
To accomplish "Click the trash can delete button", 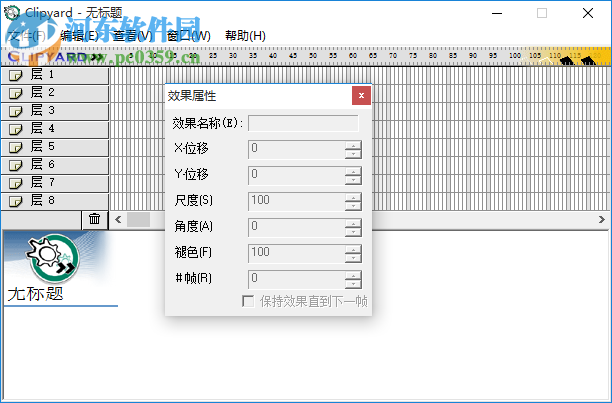I will click(x=94, y=220).
